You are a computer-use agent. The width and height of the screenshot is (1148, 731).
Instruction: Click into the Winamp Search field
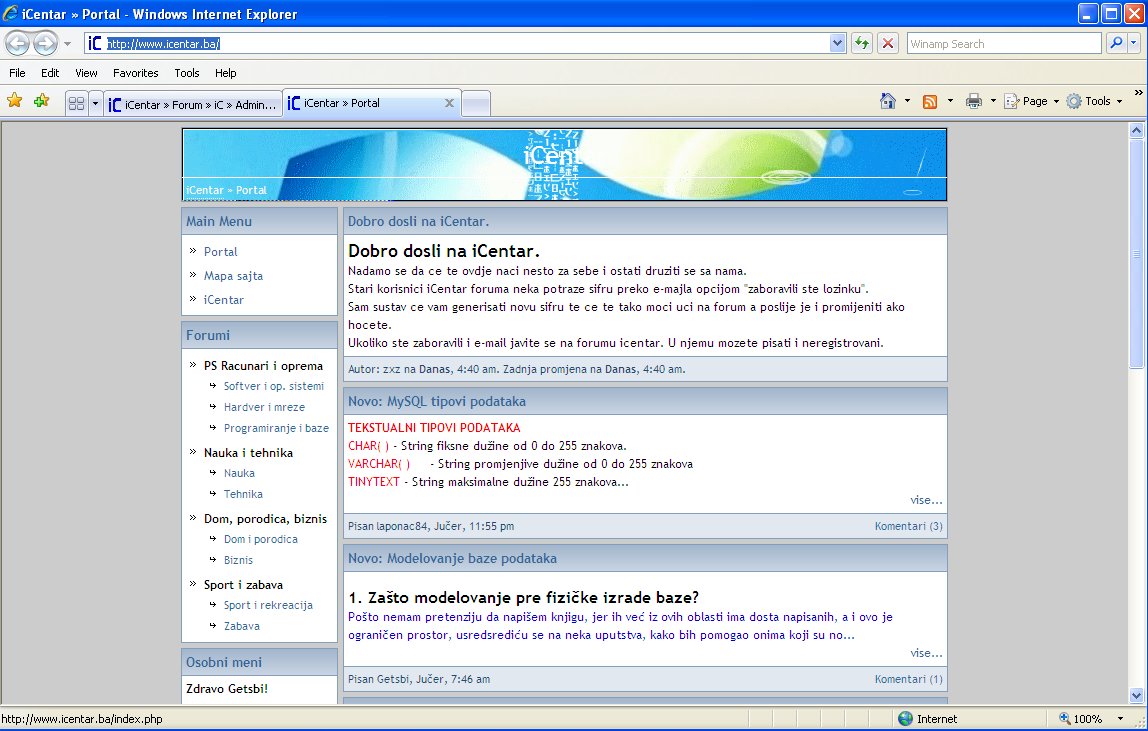[x=1003, y=44]
